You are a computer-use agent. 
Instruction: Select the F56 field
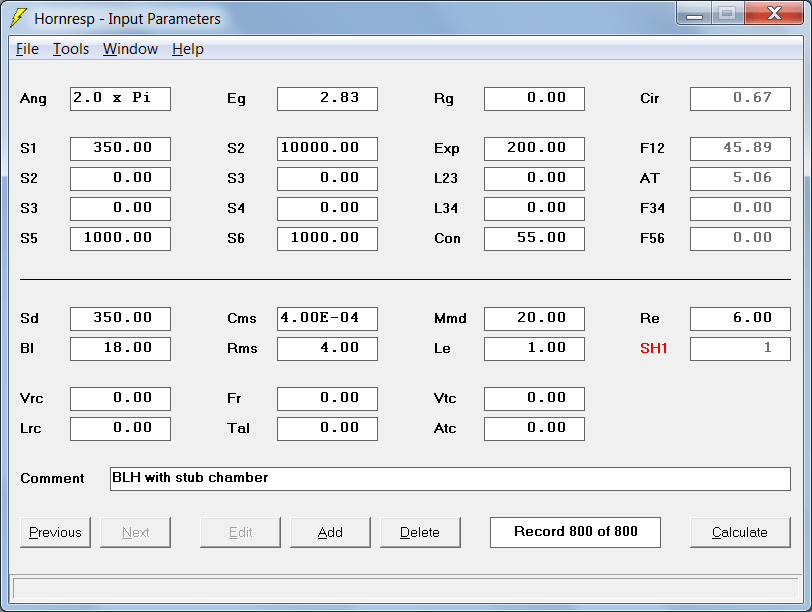741,239
